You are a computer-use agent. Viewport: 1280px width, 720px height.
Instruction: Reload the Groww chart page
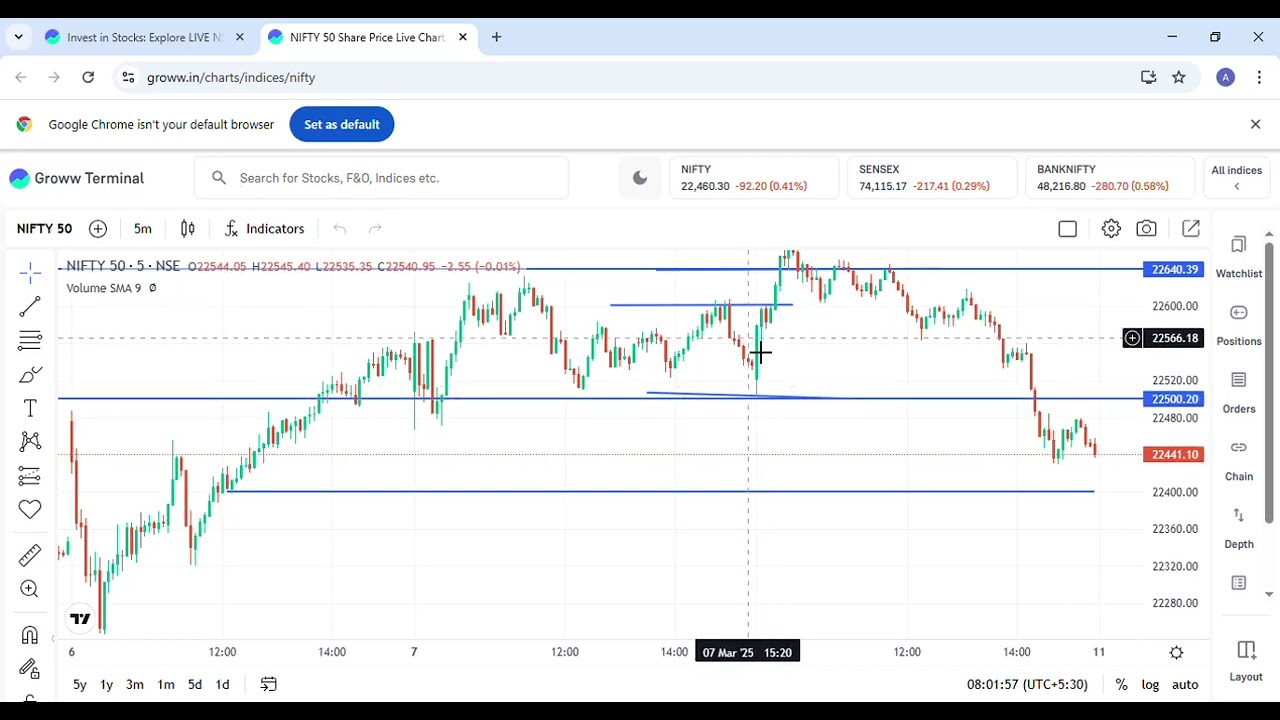click(x=88, y=77)
